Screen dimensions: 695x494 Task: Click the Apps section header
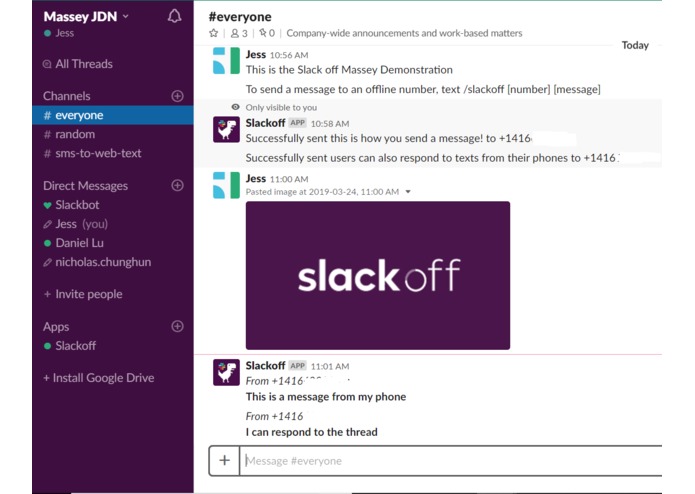56,327
